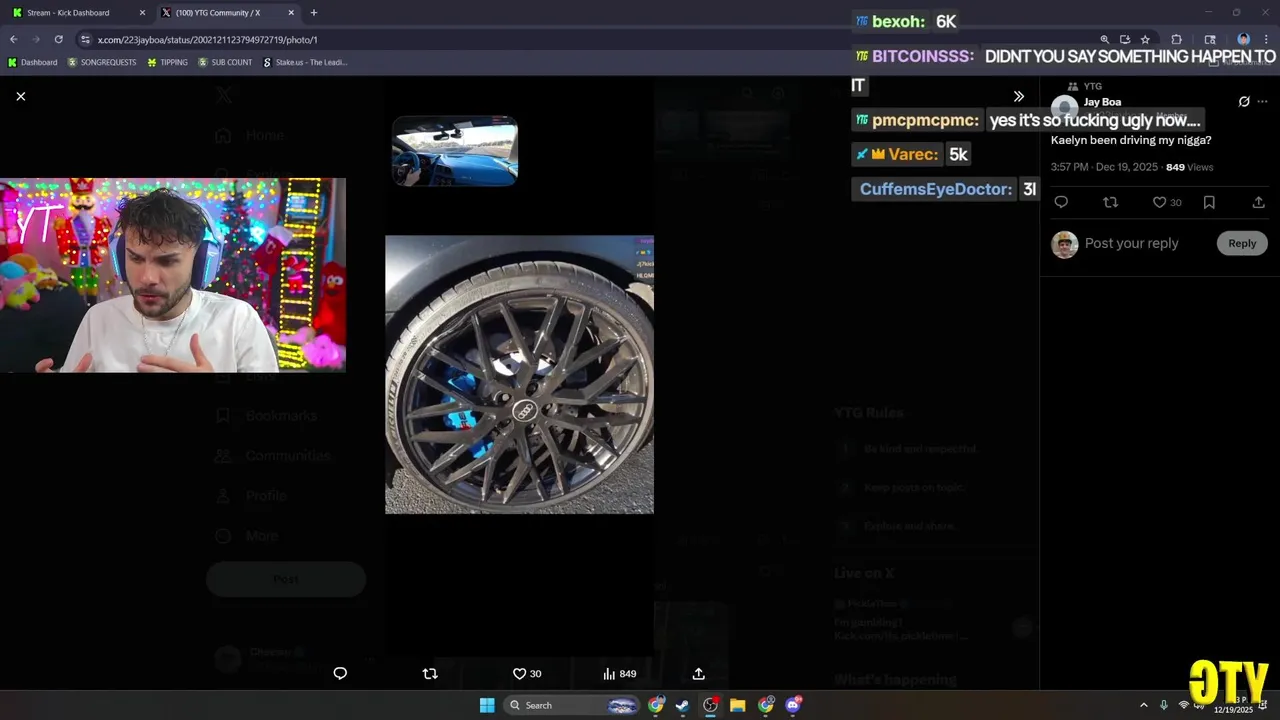Open Discord from the taskbar
Image resolution: width=1280 pixels, height=720 pixels.
pyautogui.click(x=793, y=705)
